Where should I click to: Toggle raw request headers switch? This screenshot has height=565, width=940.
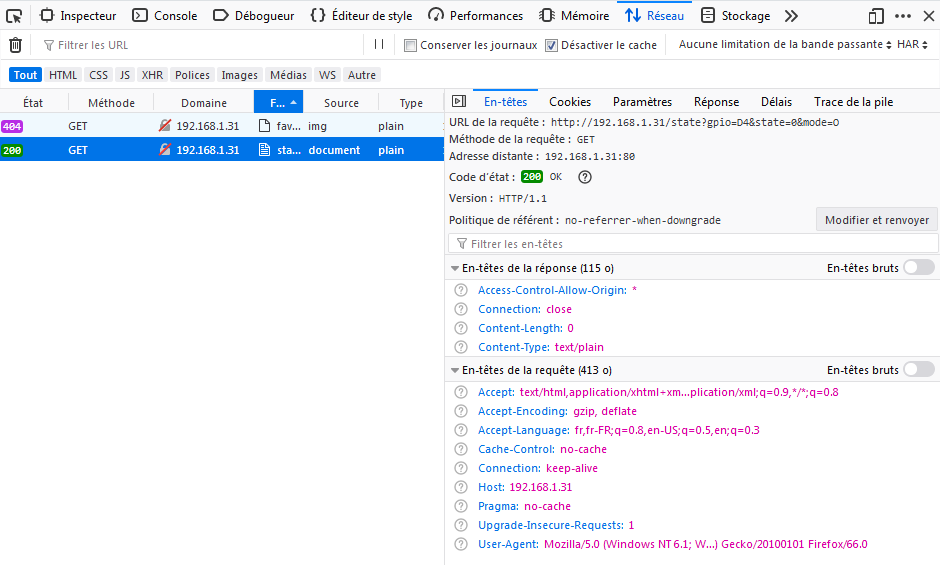(918, 370)
